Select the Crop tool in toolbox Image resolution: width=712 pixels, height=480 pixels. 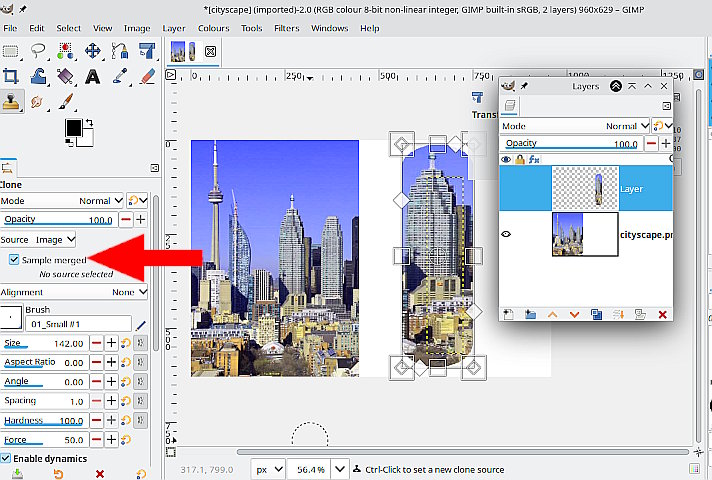[x=11, y=76]
